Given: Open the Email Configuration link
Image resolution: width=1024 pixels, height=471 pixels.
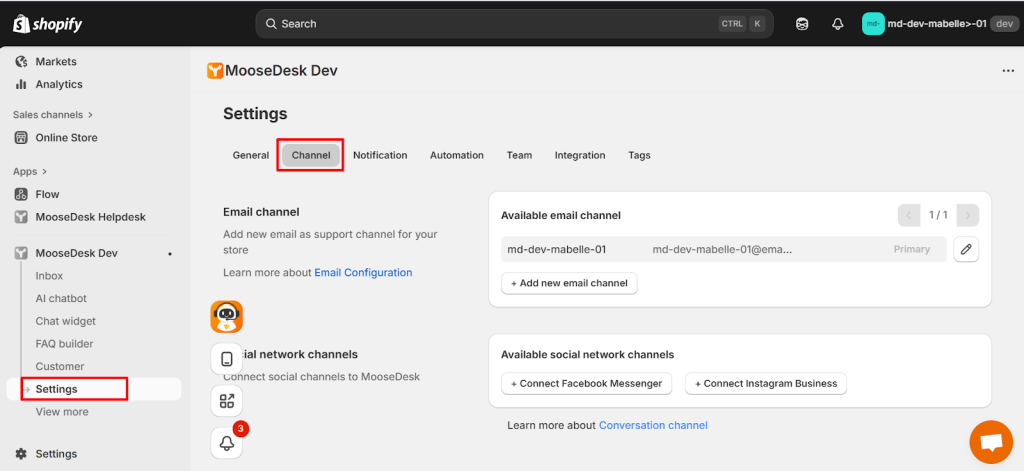Looking at the screenshot, I should pos(363,273).
